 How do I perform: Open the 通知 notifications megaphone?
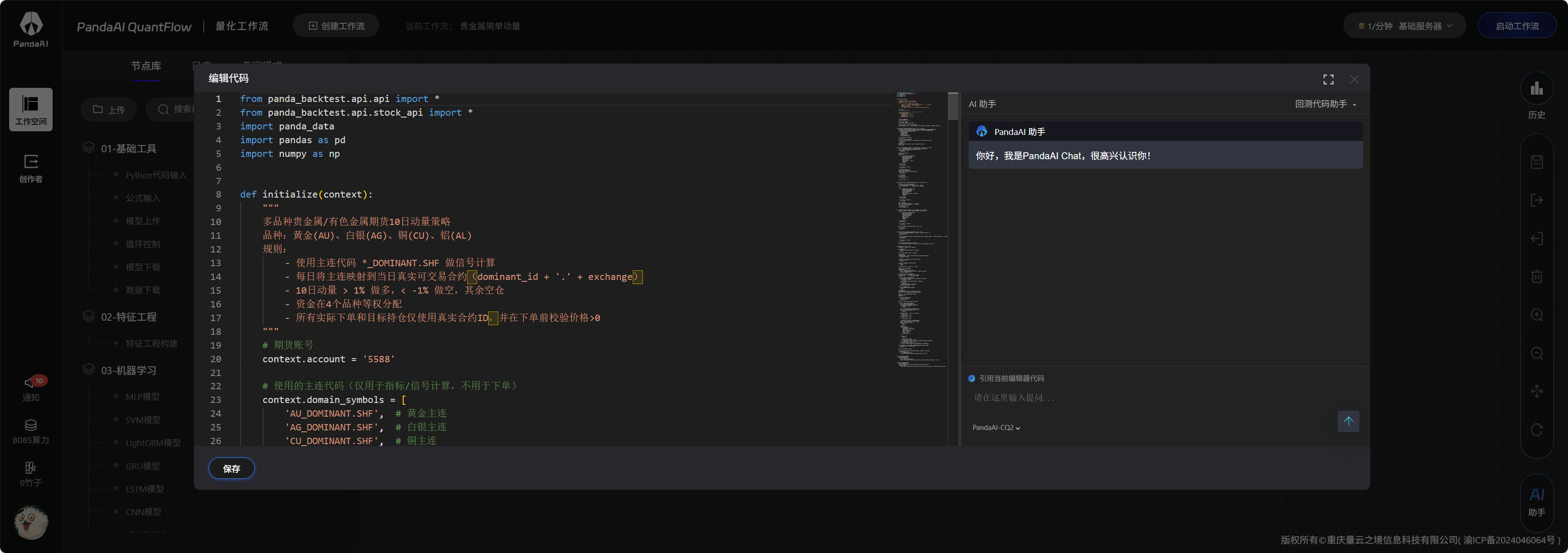[31, 388]
